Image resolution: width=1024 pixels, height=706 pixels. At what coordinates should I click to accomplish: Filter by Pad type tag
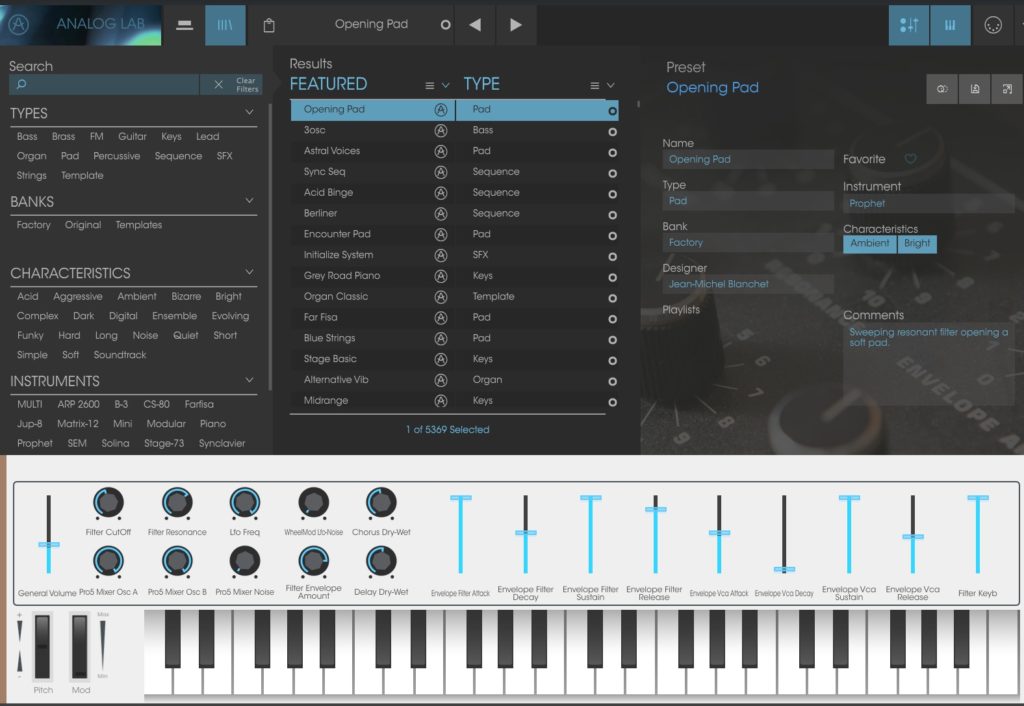coord(70,156)
